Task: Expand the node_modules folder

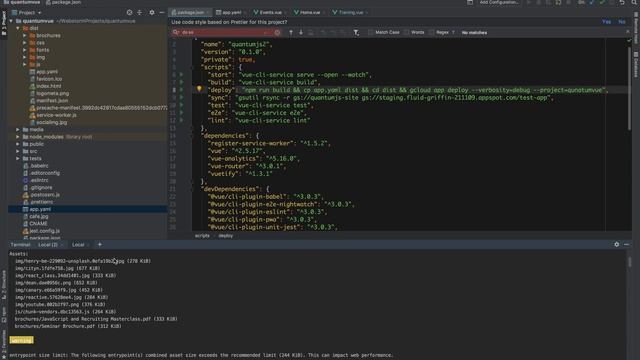Action: coord(18,137)
